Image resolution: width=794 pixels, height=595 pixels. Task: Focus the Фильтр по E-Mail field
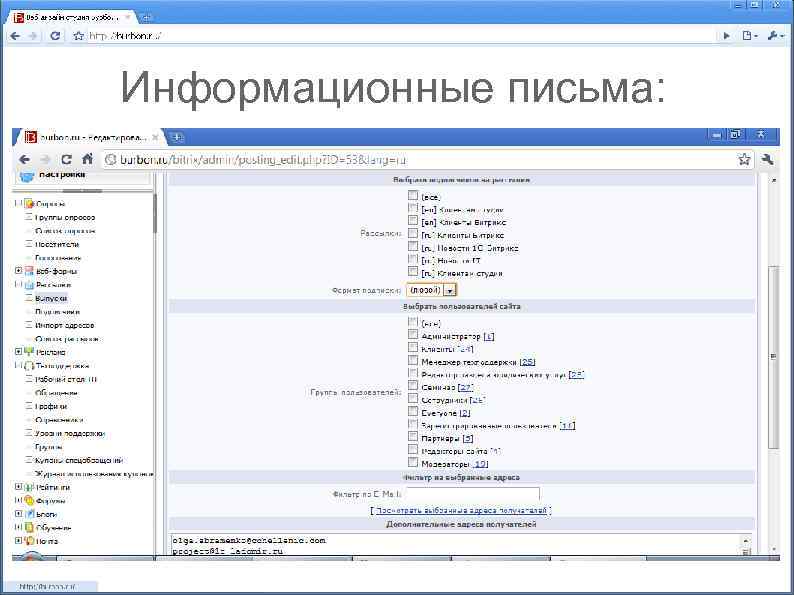473,494
